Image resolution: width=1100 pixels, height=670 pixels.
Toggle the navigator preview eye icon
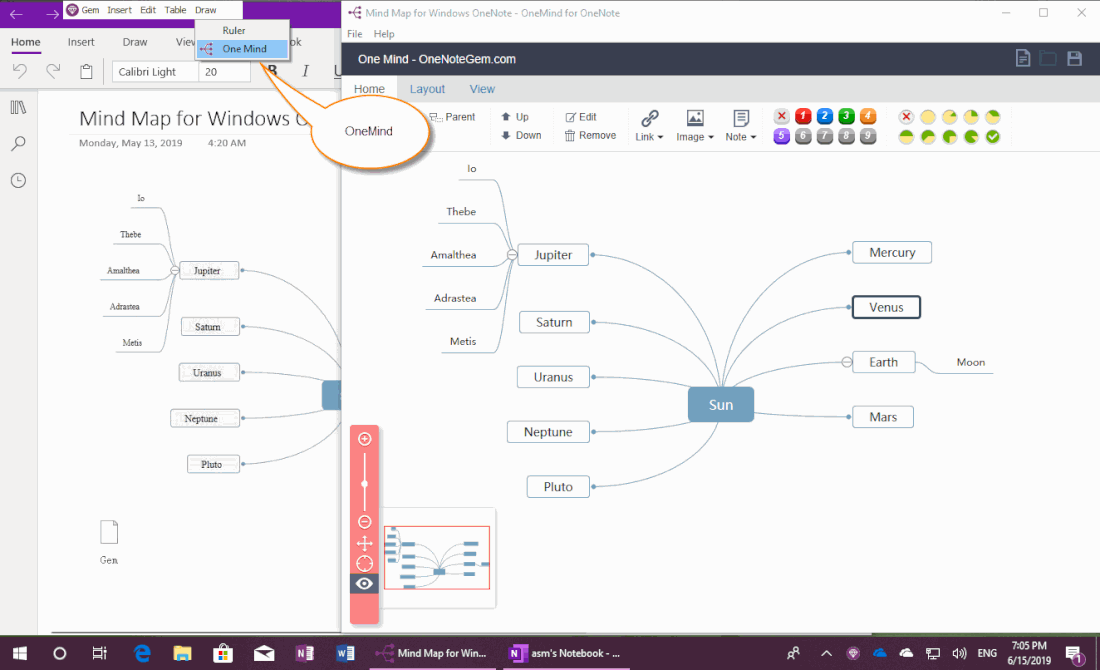[364, 584]
